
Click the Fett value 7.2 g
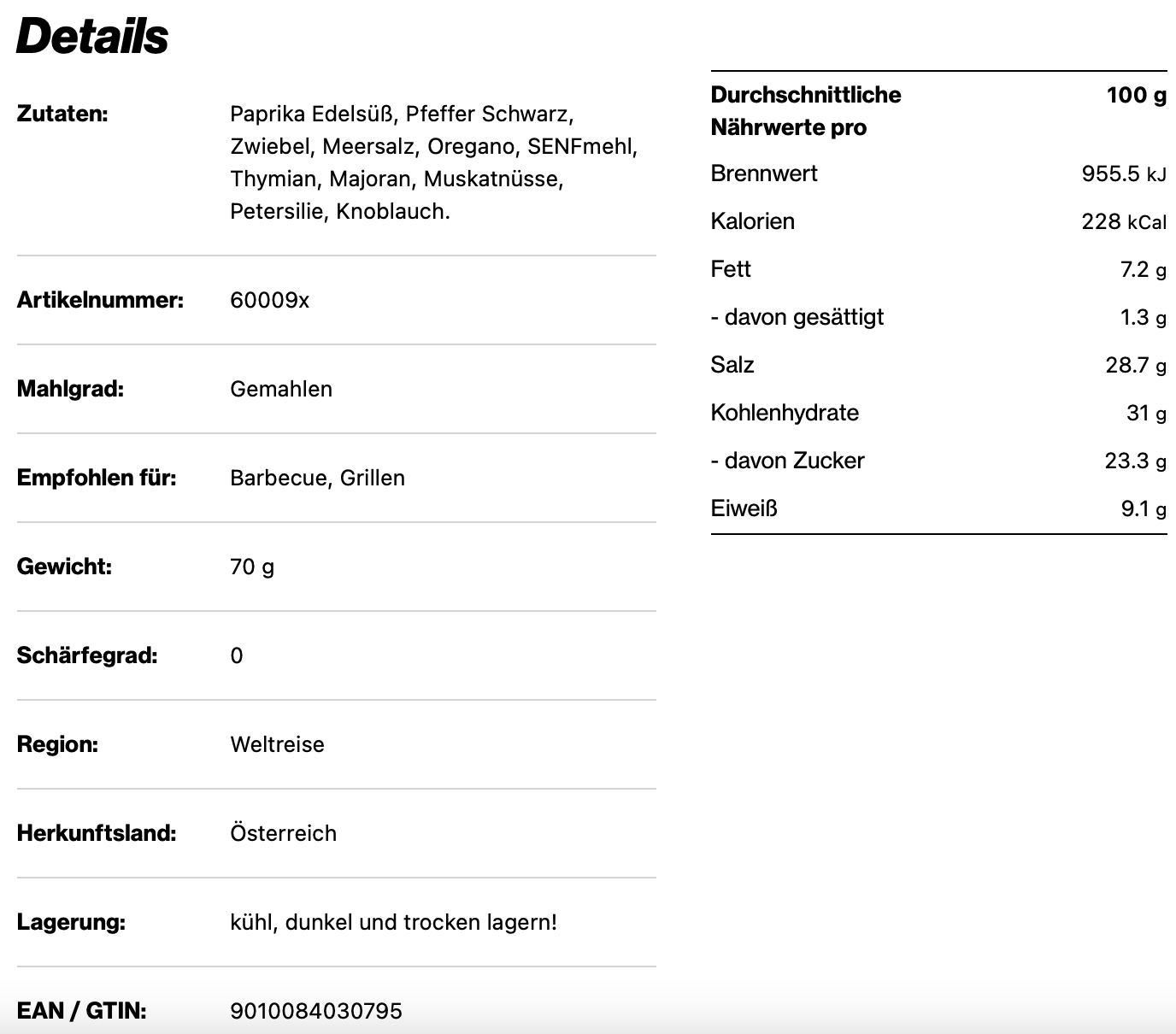[1143, 269]
